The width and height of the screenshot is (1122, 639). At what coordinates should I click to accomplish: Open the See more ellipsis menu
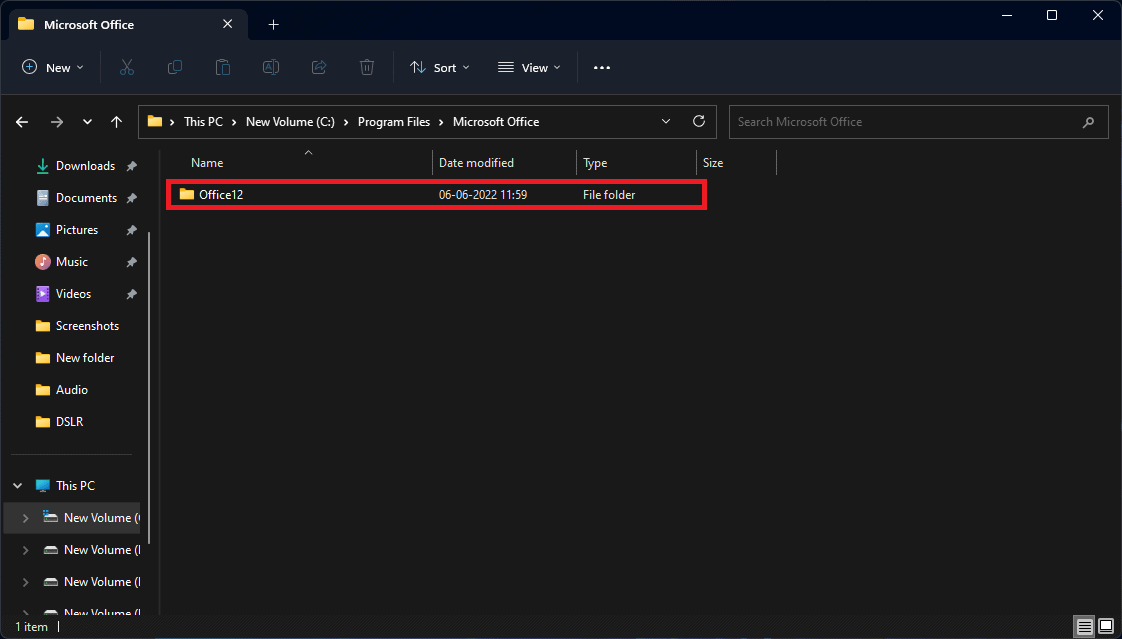click(601, 67)
